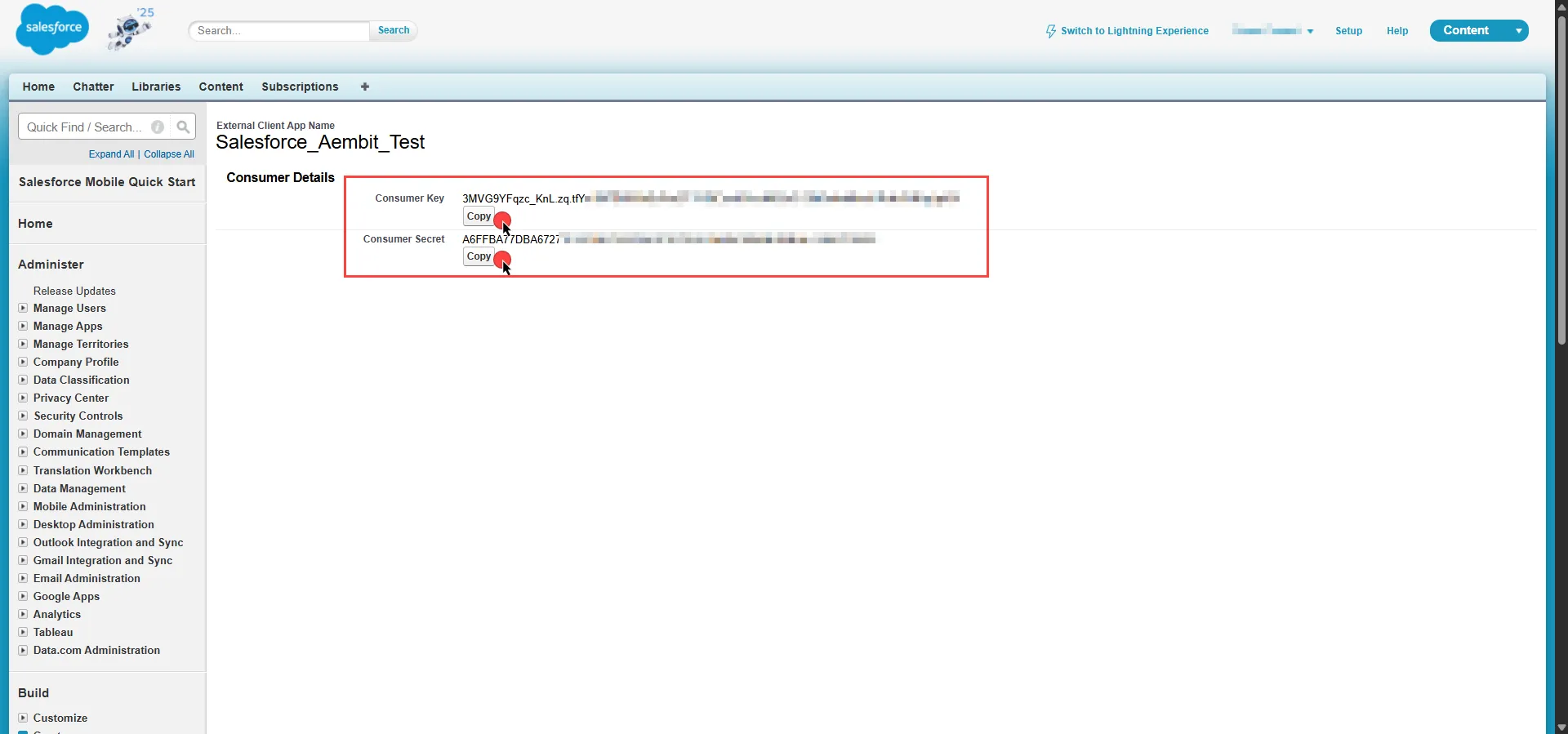Open the Content app dropdown arrow
1568x734 pixels.
1518,31
